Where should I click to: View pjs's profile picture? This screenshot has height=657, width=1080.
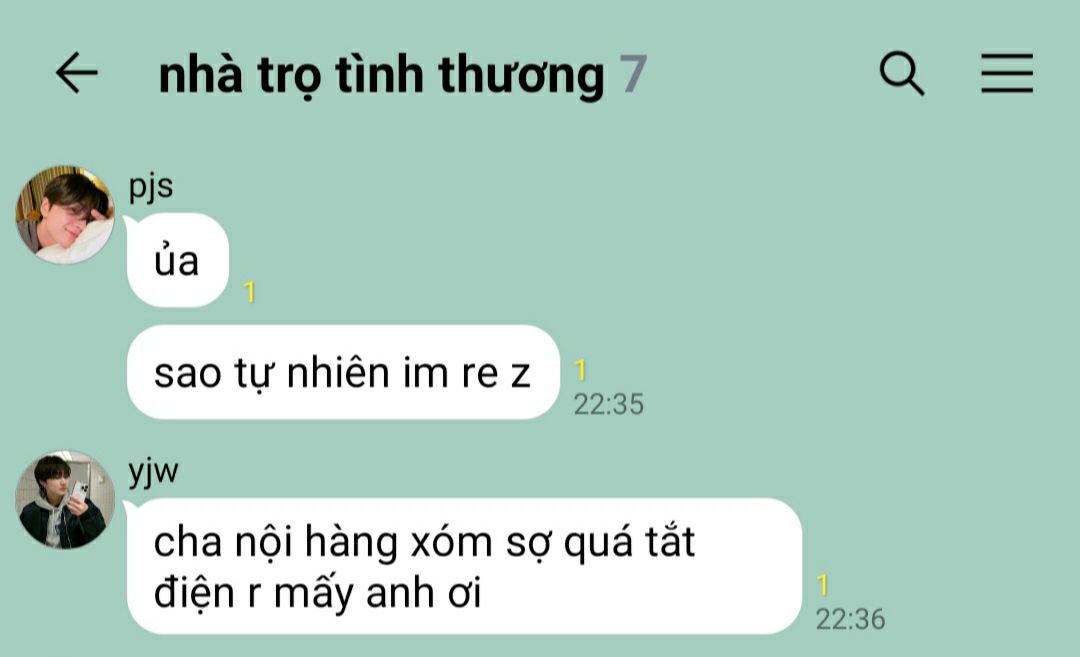click(65, 215)
